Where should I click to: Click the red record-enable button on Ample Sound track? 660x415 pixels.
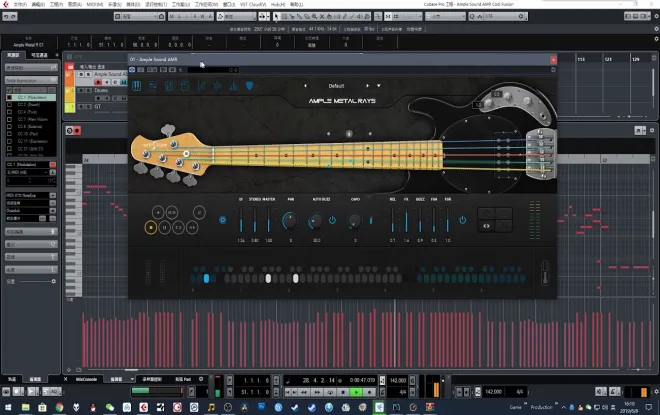point(98,82)
